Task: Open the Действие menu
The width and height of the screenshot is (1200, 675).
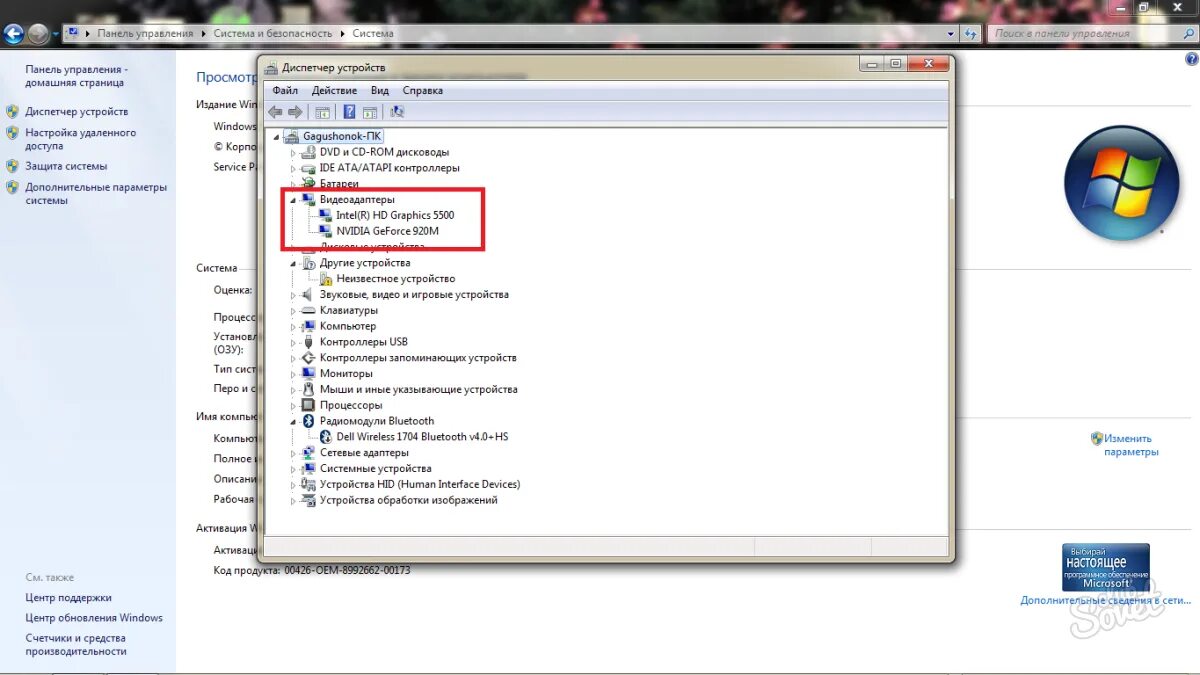Action: point(334,90)
